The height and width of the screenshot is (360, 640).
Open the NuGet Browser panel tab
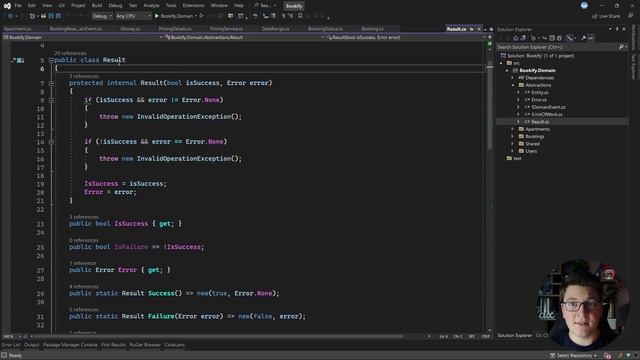point(145,345)
